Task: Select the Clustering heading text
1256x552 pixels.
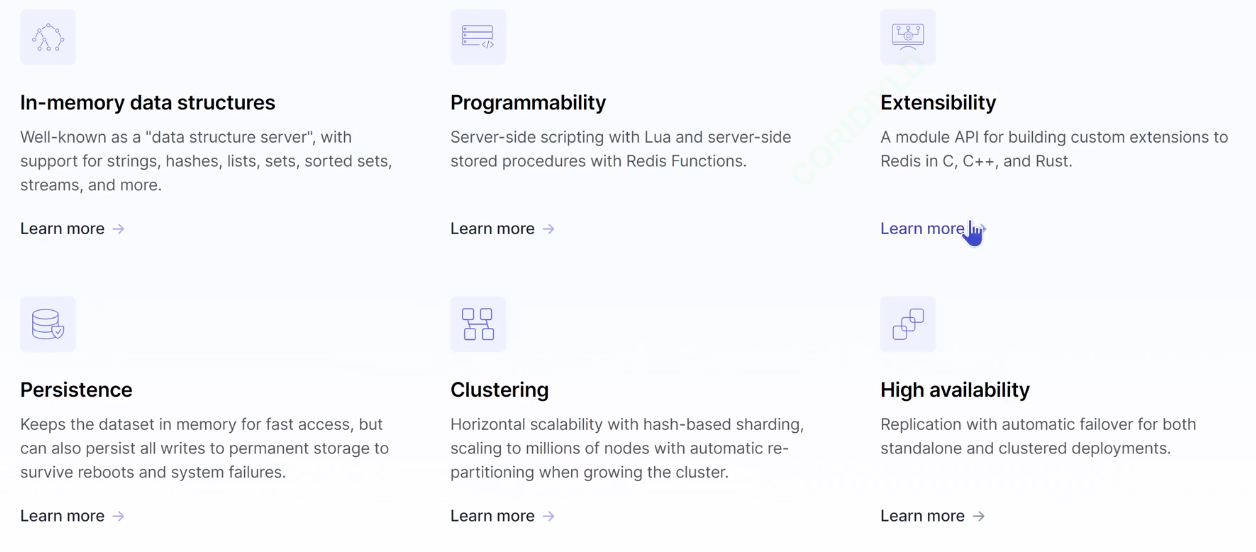Action: tap(499, 390)
